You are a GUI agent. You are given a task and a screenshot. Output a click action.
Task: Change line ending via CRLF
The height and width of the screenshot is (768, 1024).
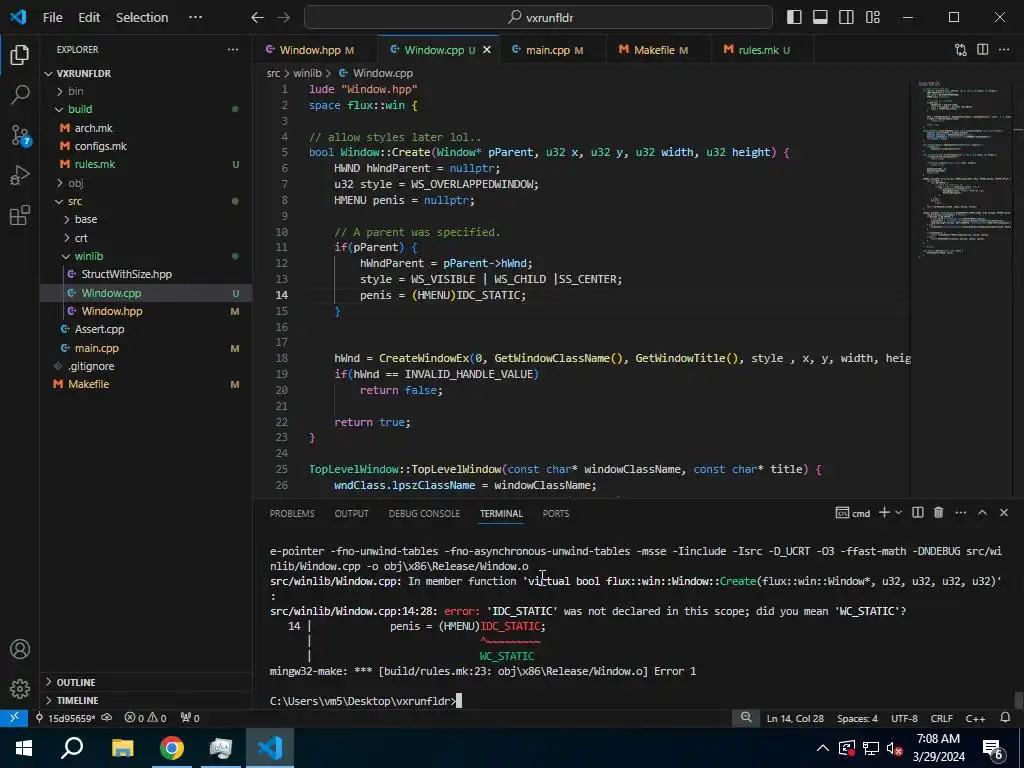pos(941,718)
